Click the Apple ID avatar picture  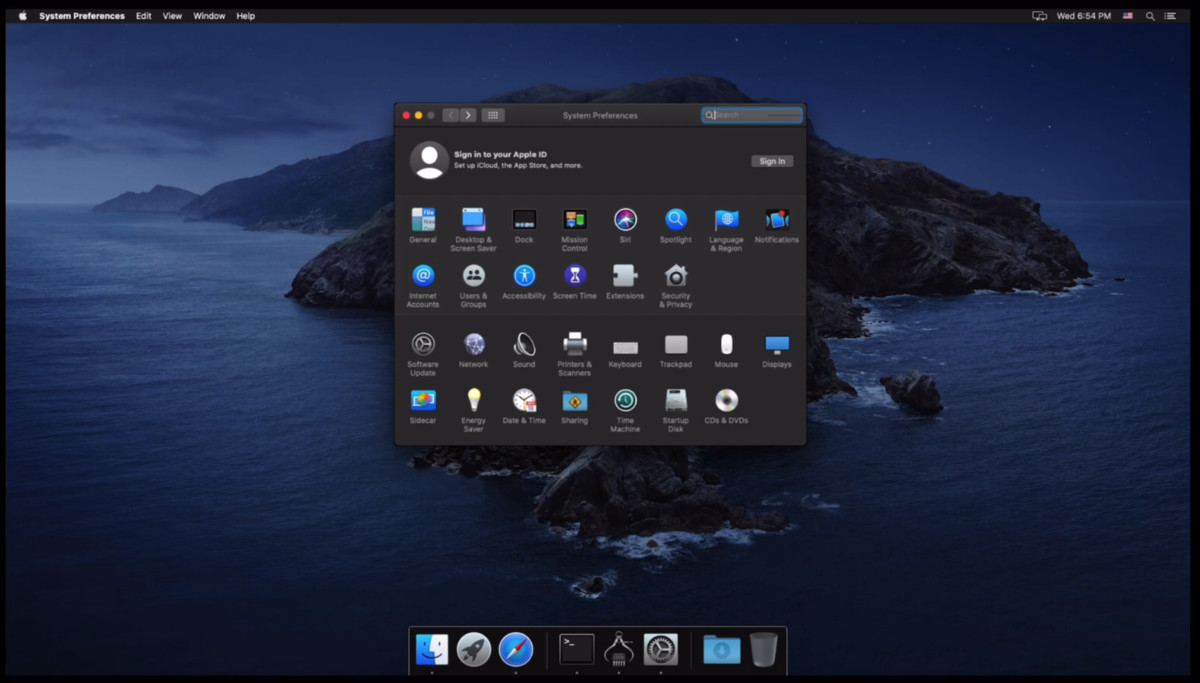(x=430, y=160)
